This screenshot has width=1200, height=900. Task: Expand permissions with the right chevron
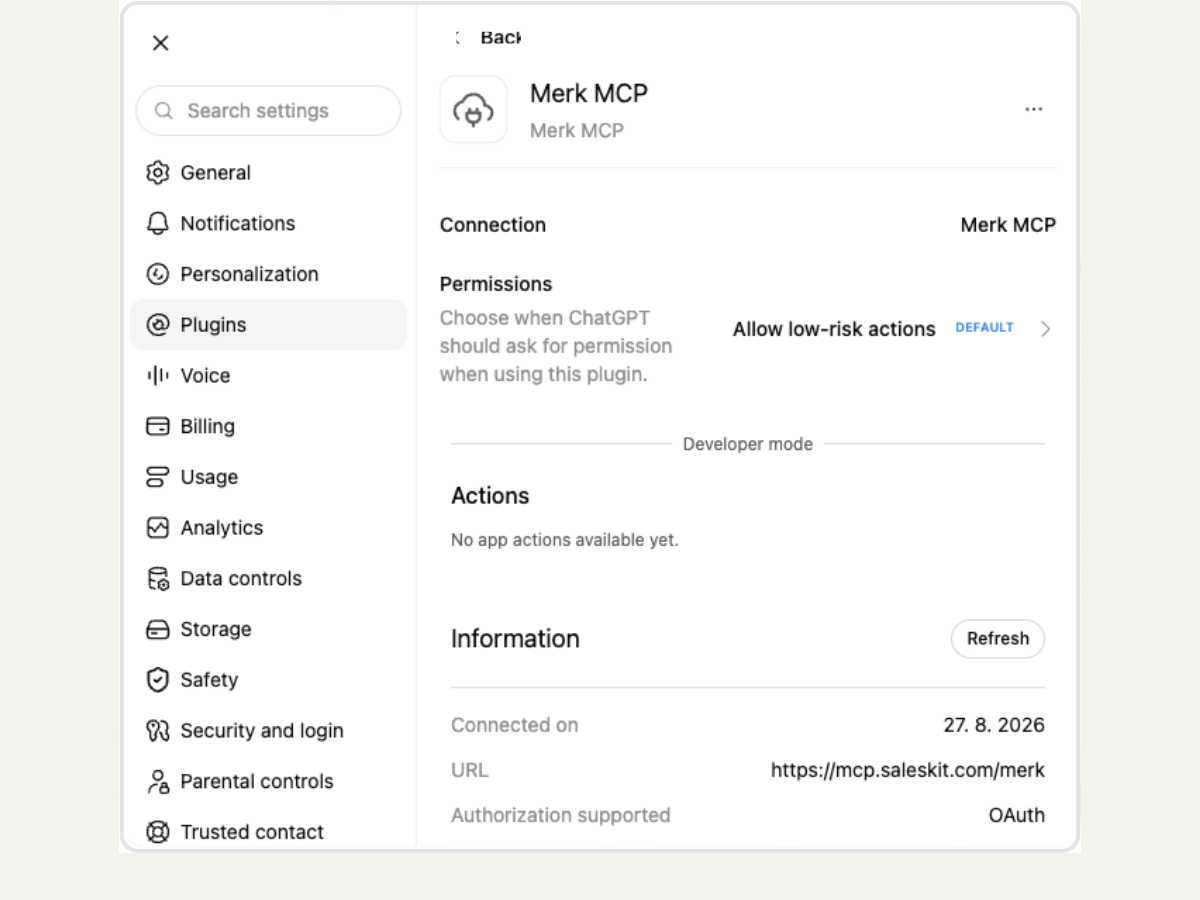1045,329
